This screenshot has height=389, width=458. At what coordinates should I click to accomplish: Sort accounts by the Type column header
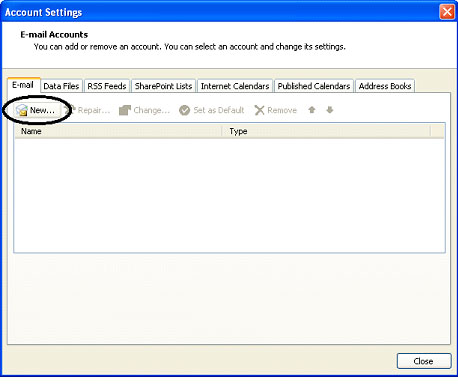tap(326, 131)
